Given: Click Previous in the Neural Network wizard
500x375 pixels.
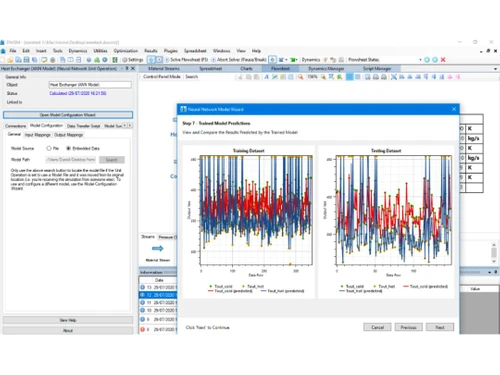Looking at the screenshot, I should click(408, 327).
